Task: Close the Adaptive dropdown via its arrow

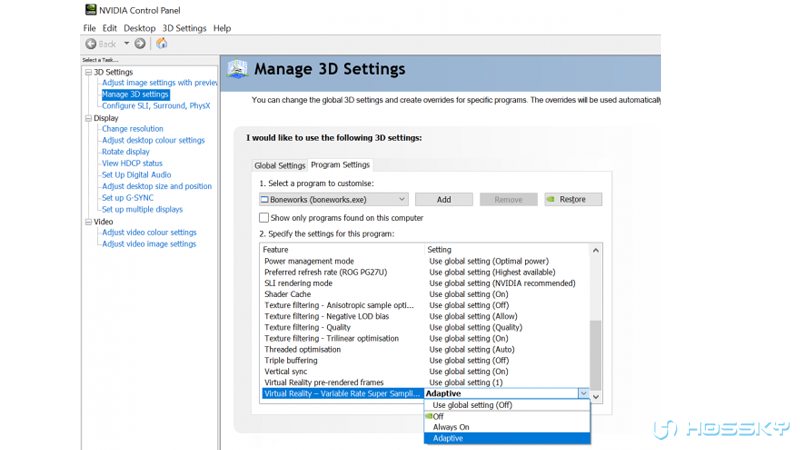Action: coord(584,394)
